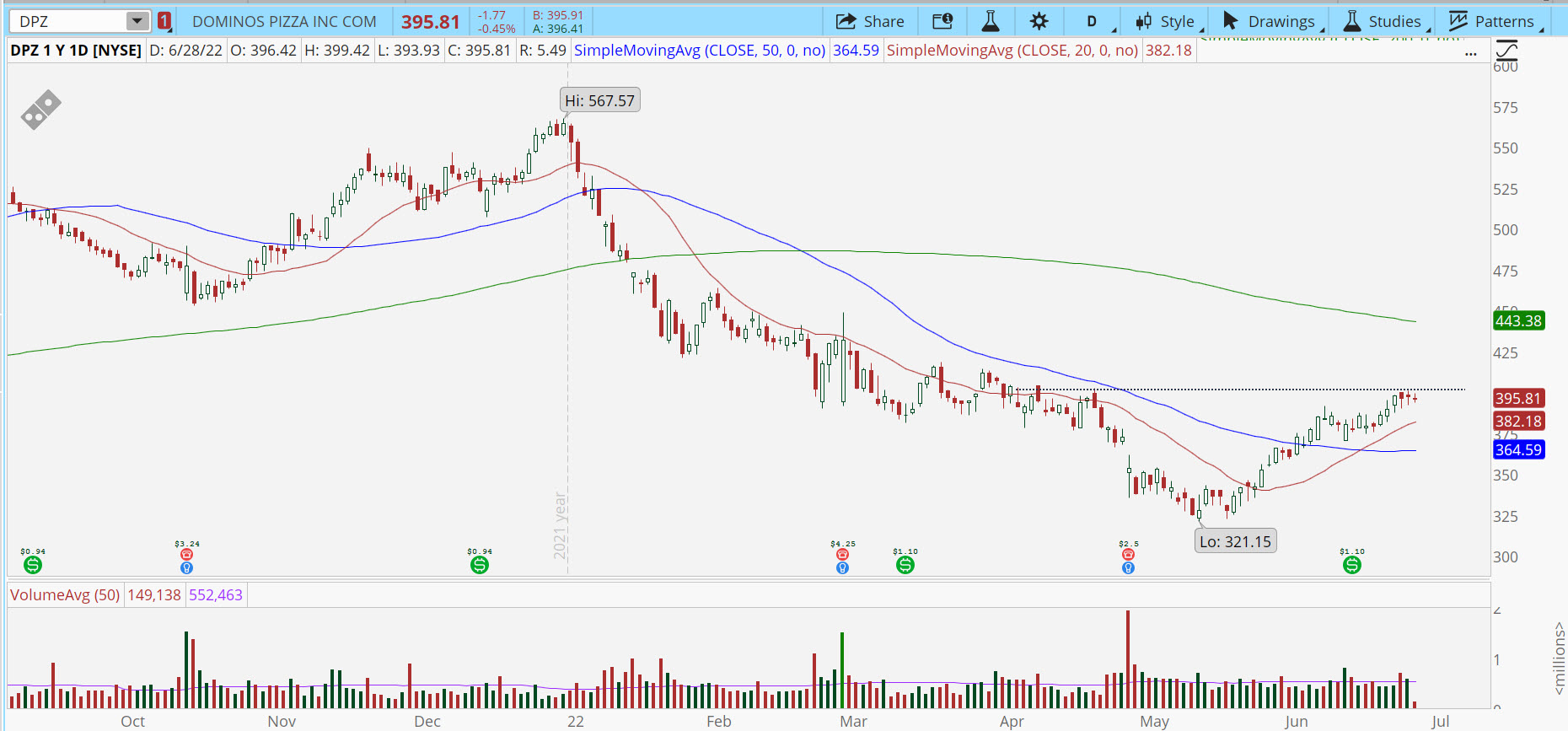Image resolution: width=1568 pixels, height=731 pixels.
Task: Click the purple 552,463 volume average value
Action: pos(216,595)
